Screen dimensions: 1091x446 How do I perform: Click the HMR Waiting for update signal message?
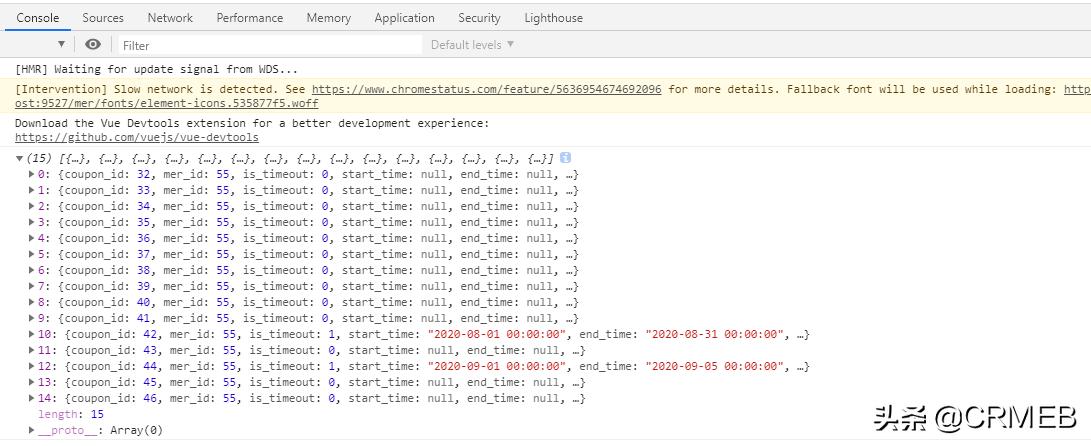(x=157, y=70)
